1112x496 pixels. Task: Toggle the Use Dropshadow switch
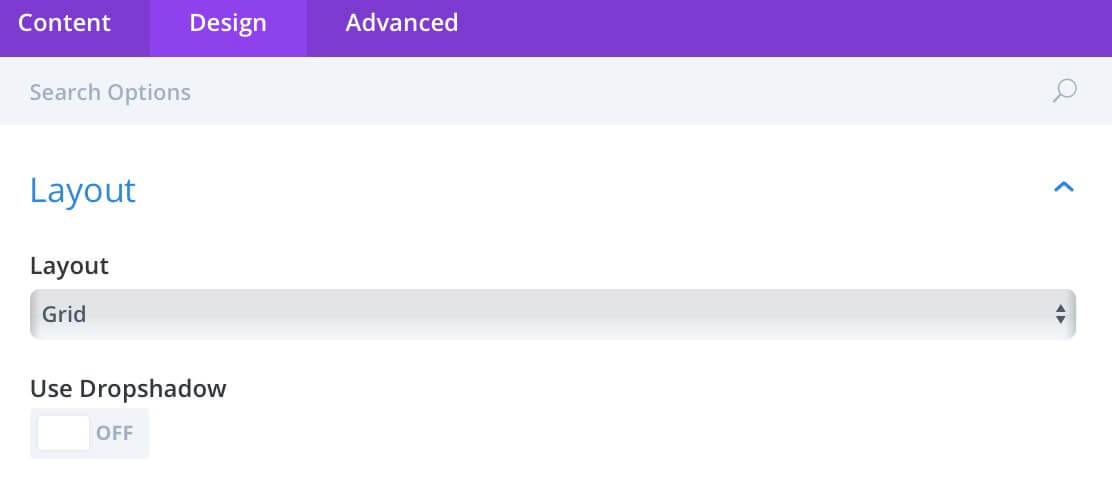point(89,434)
